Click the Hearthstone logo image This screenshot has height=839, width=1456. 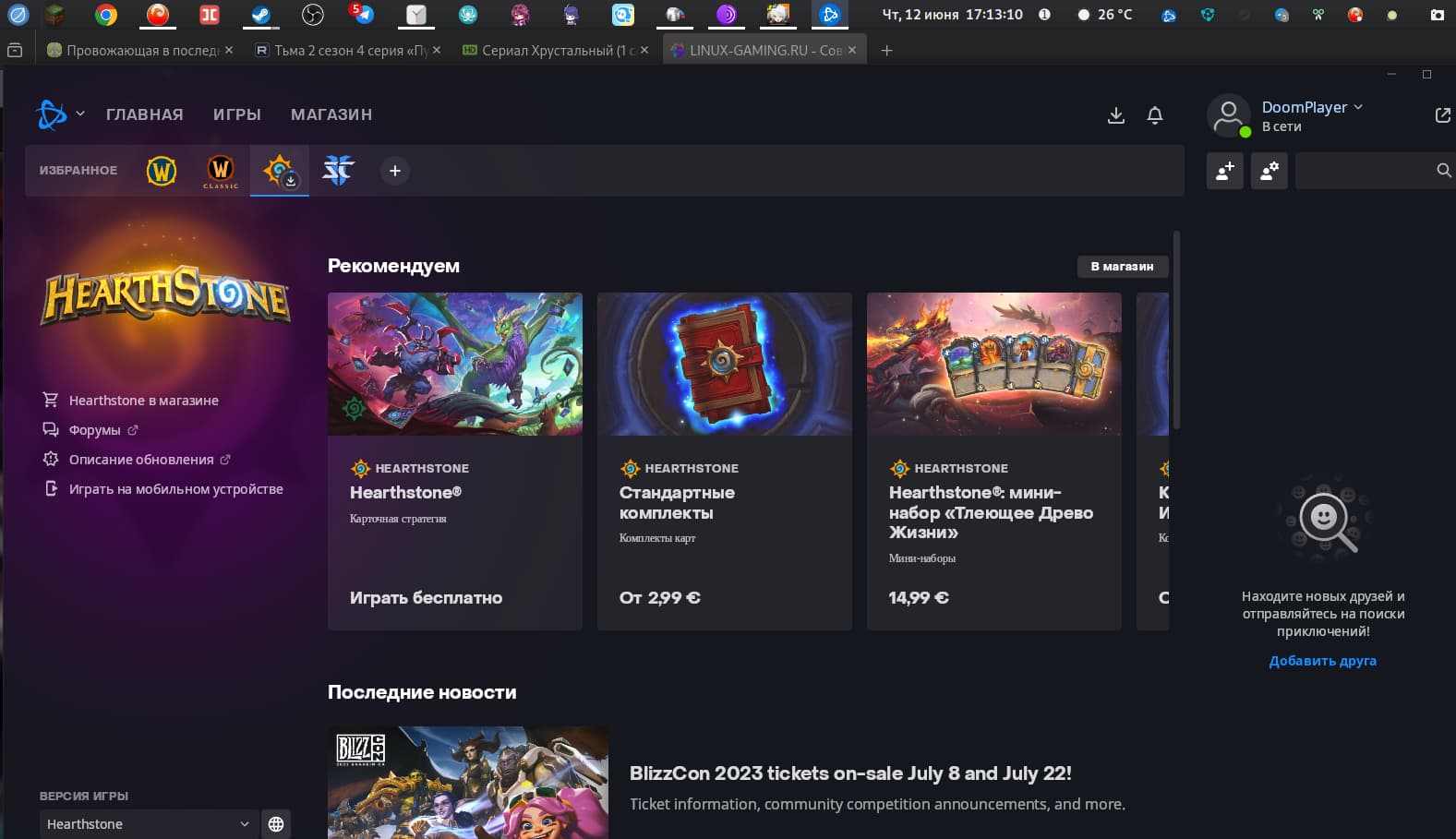pos(166,295)
